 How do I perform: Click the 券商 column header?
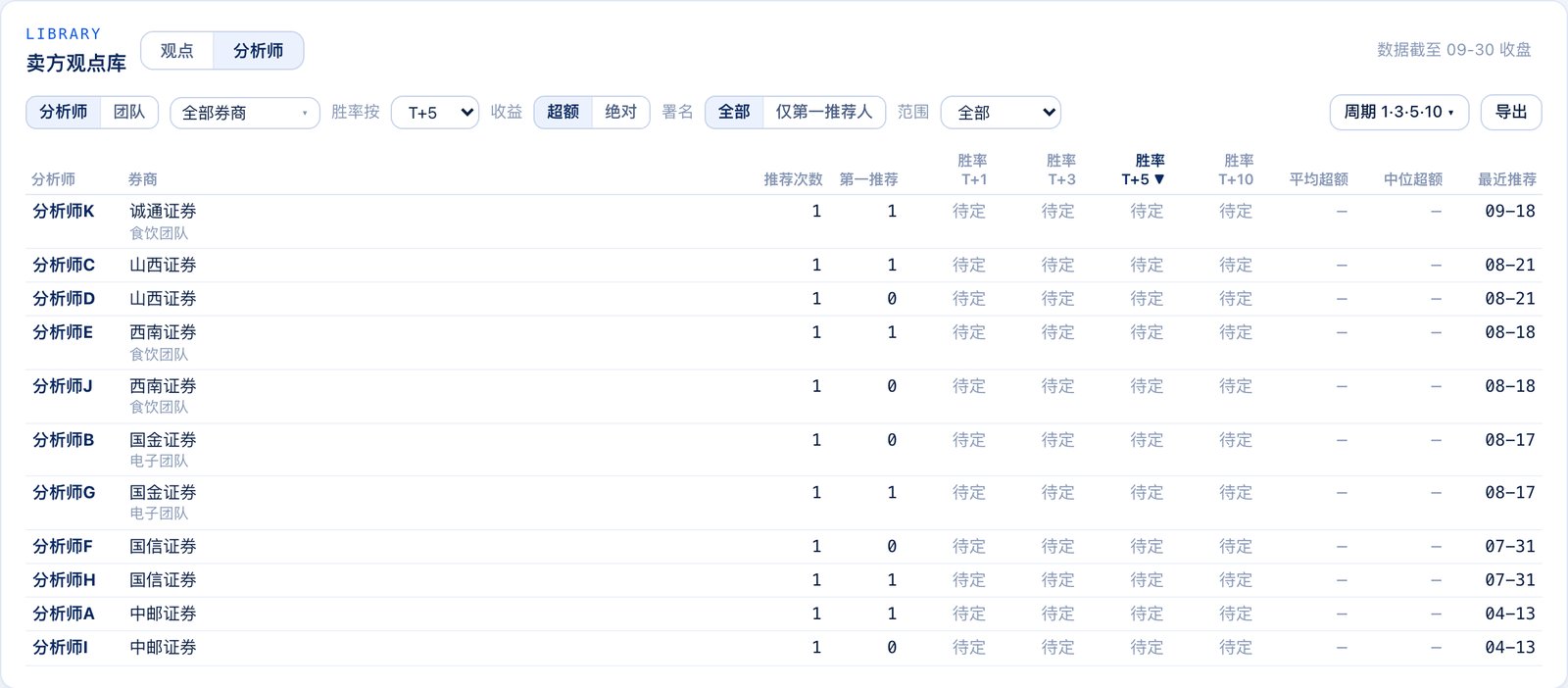pos(143,179)
